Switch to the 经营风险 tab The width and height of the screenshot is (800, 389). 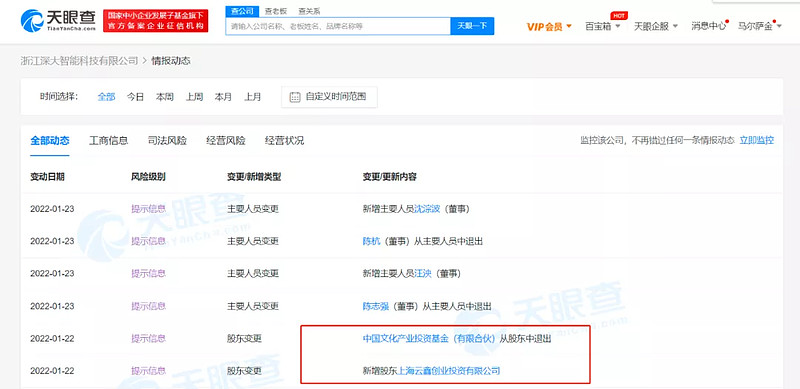click(x=226, y=141)
